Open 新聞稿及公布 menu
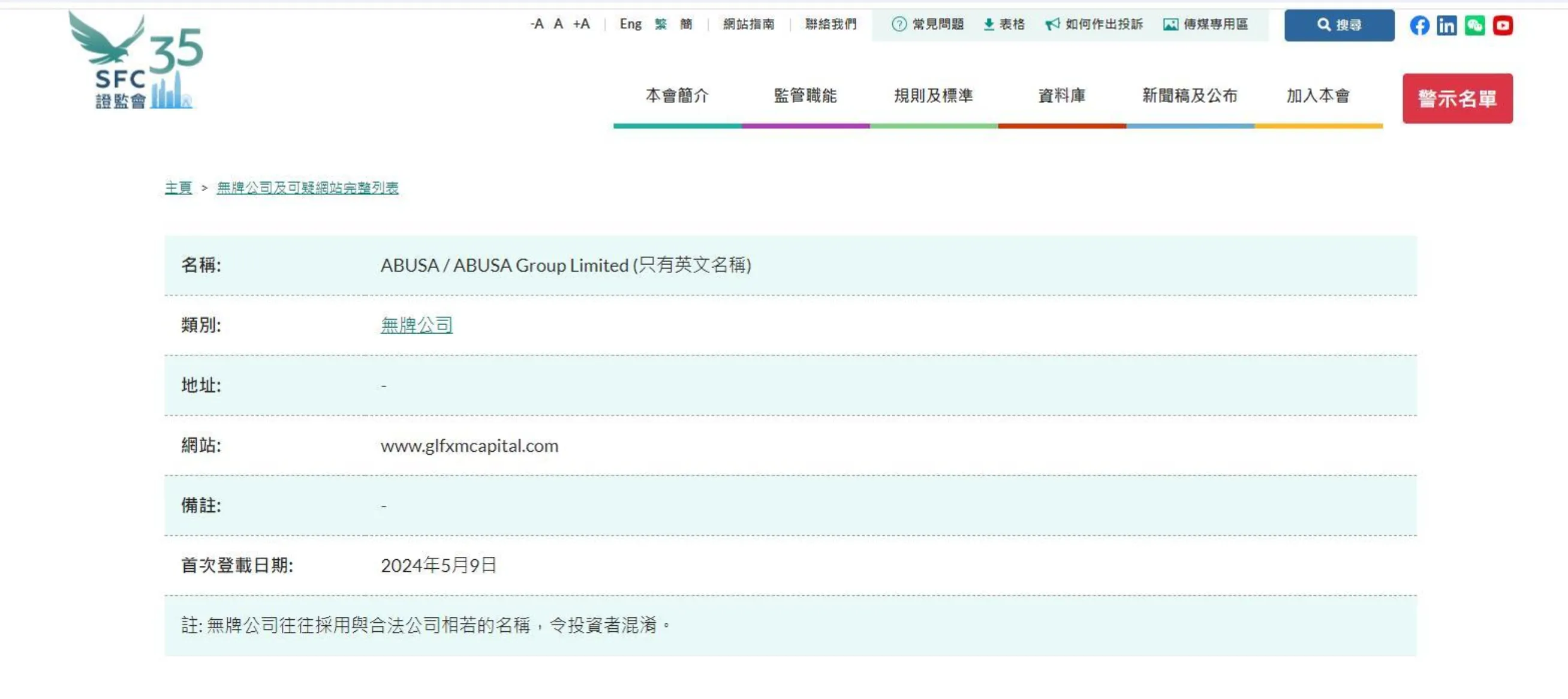The image size is (1568, 699). pyautogui.click(x=1190, y=95)
